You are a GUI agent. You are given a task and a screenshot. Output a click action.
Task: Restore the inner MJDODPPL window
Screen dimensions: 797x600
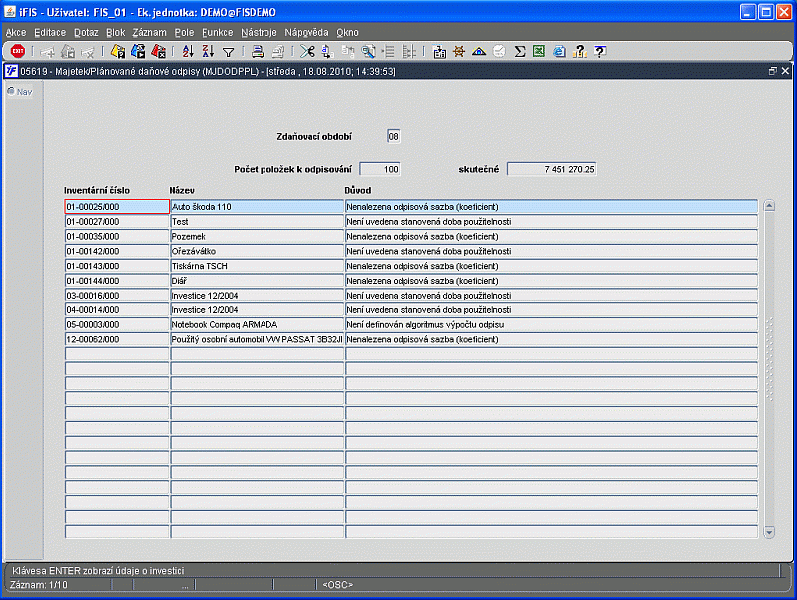773,71
